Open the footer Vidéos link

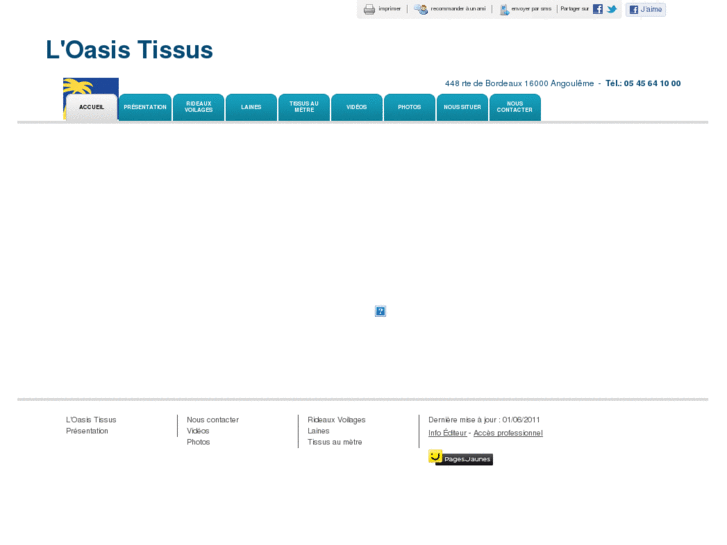coord(198,431)
